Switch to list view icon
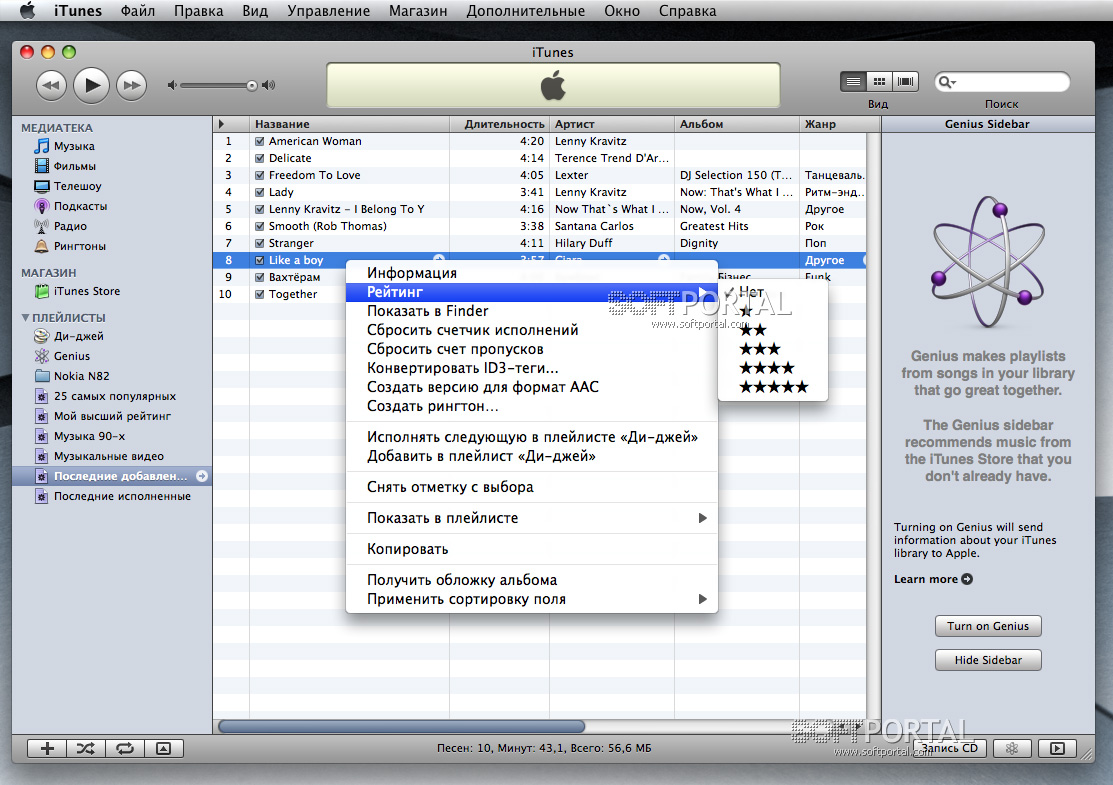This screenshot has height=785, width=1113. (853, 82)
